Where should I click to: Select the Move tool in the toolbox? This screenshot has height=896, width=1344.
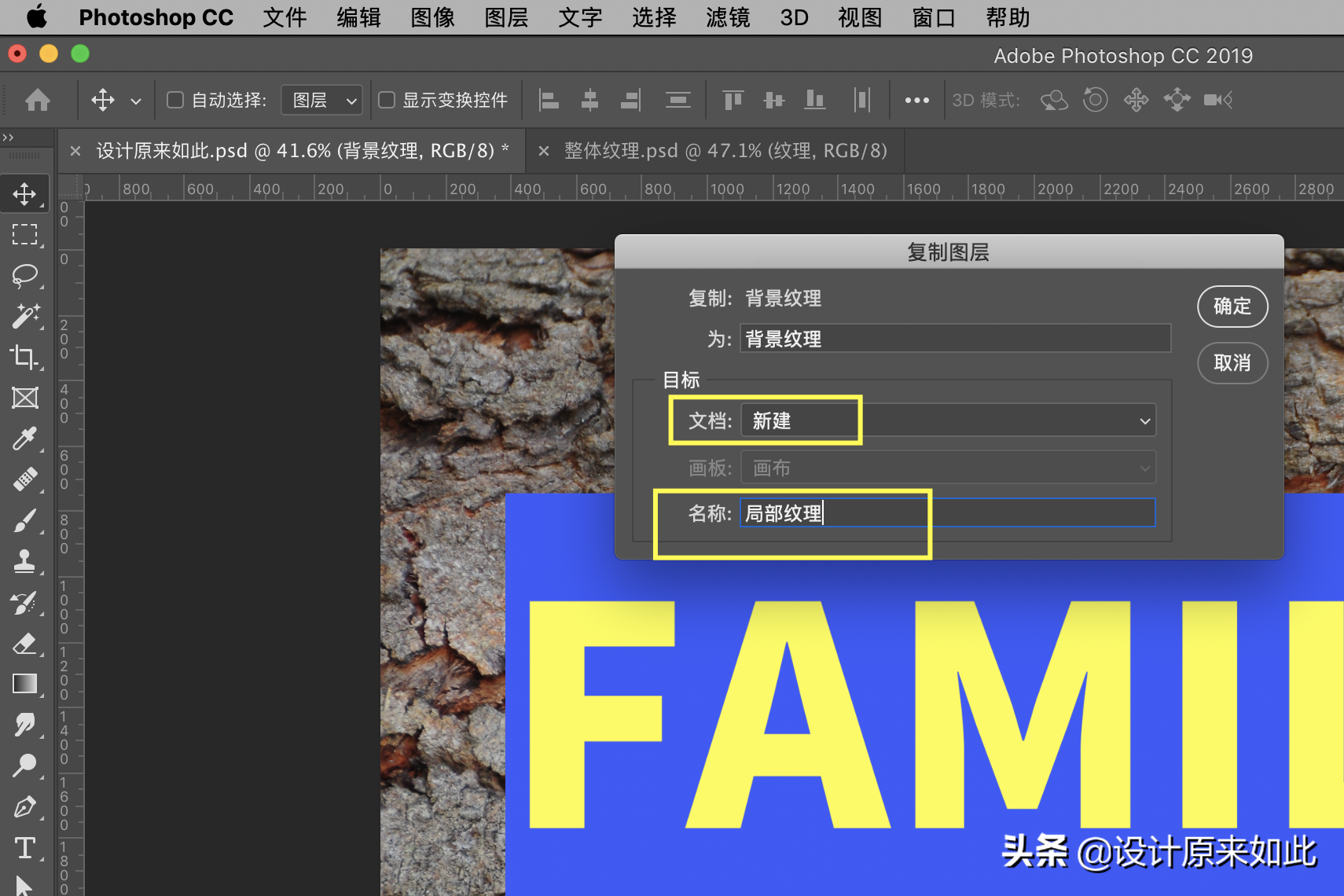pos(24,194)
